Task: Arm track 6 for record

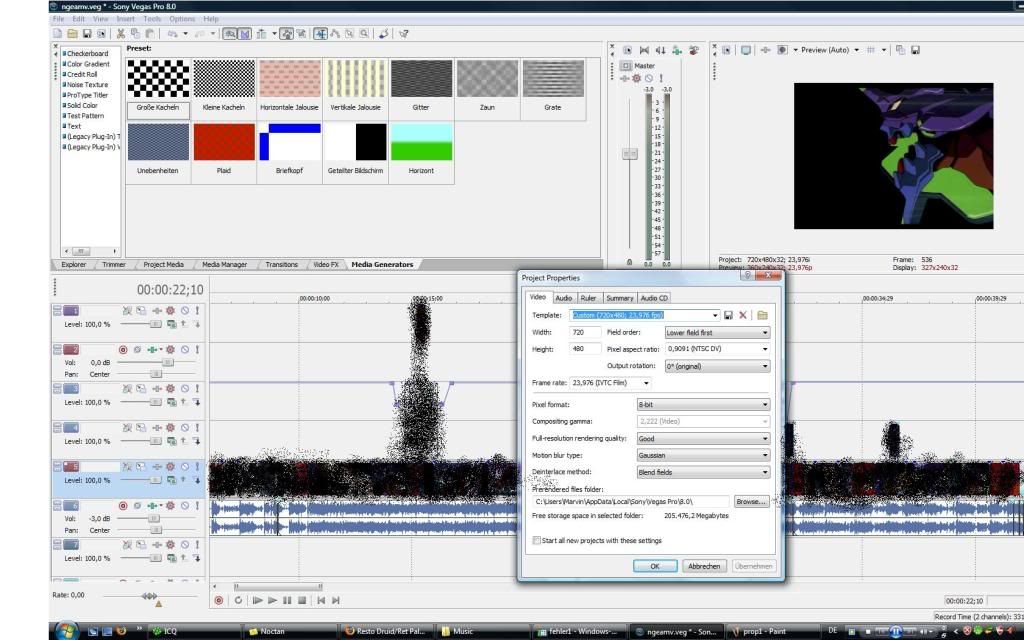Action: click(x=123, y=506)
